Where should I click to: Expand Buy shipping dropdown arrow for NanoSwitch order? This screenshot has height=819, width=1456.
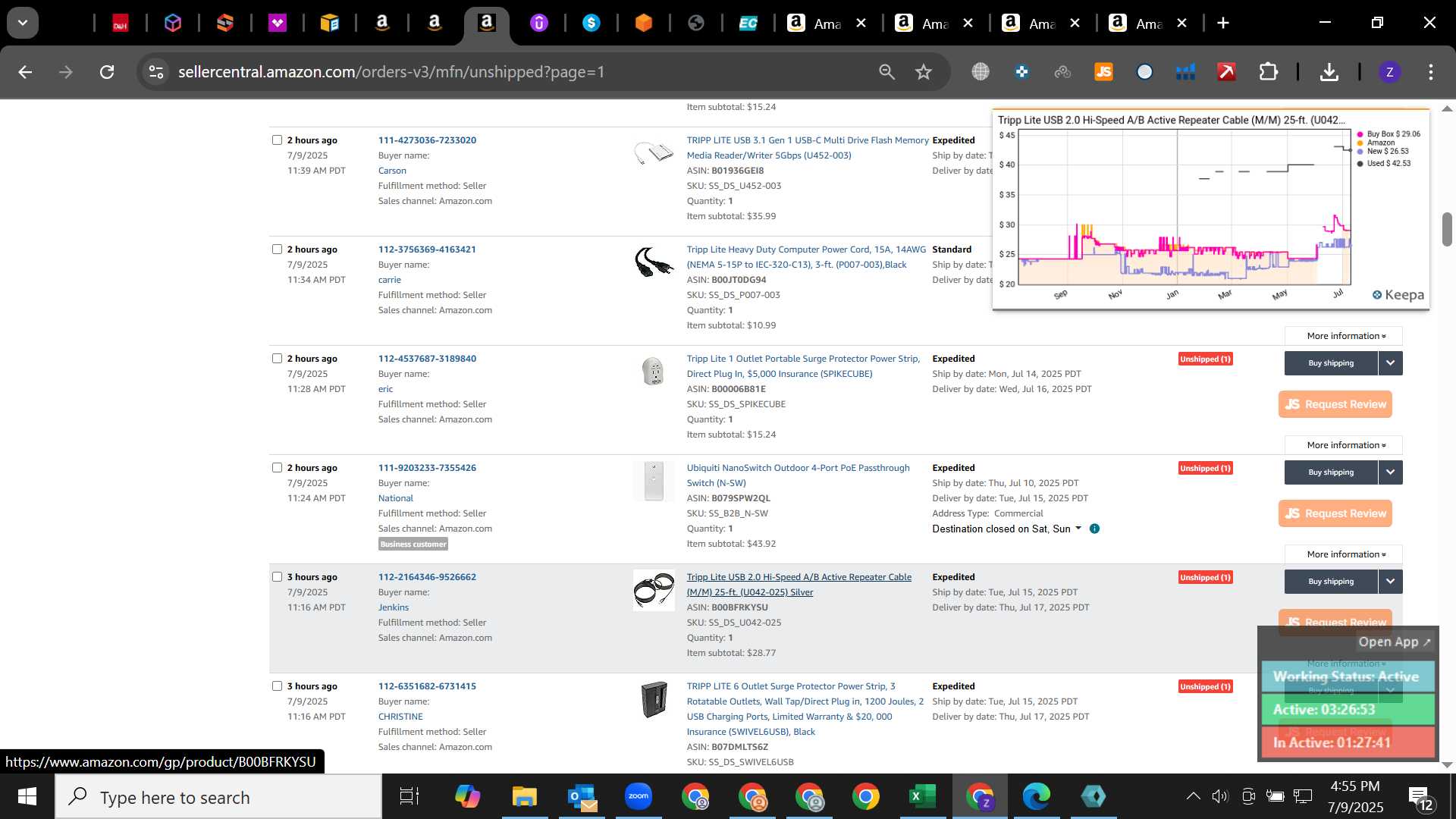(x=1390, y=472)
